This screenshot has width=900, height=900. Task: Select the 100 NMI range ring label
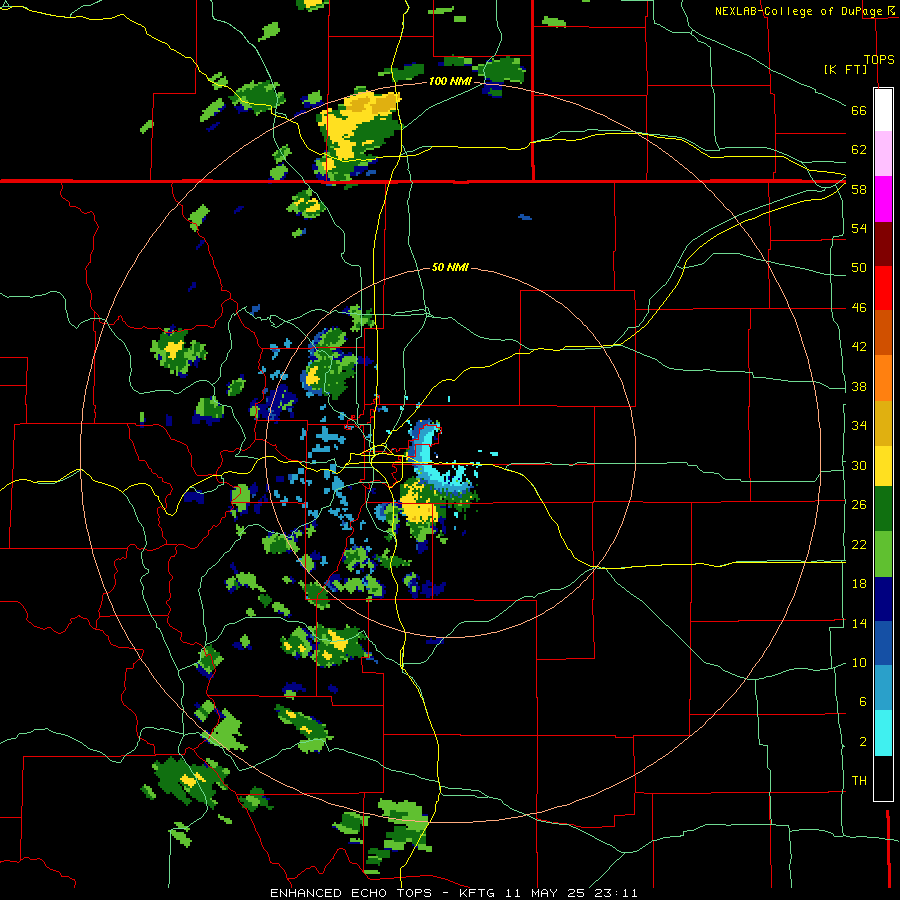click(450, 82)
